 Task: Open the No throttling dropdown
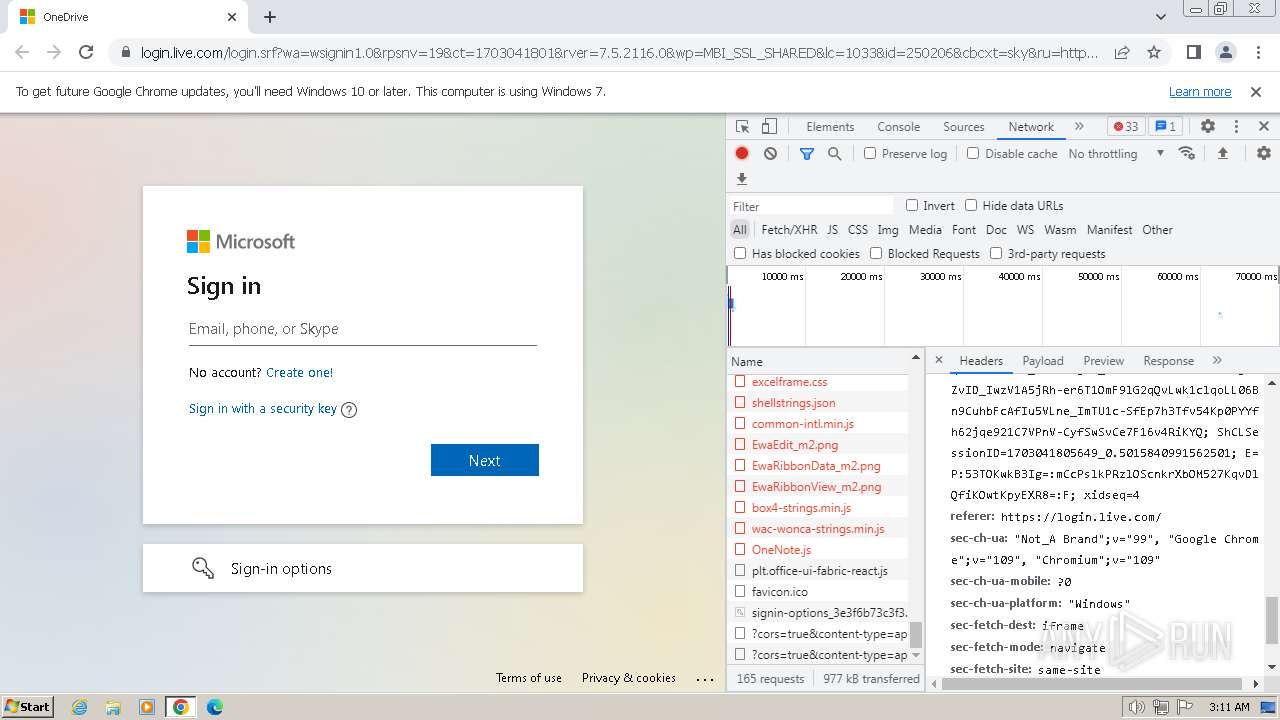[1116, 153]
